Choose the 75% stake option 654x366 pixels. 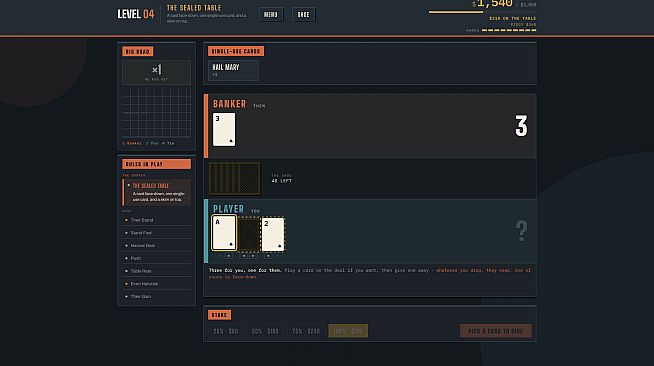pyautogui.click(x=306, y=331)
